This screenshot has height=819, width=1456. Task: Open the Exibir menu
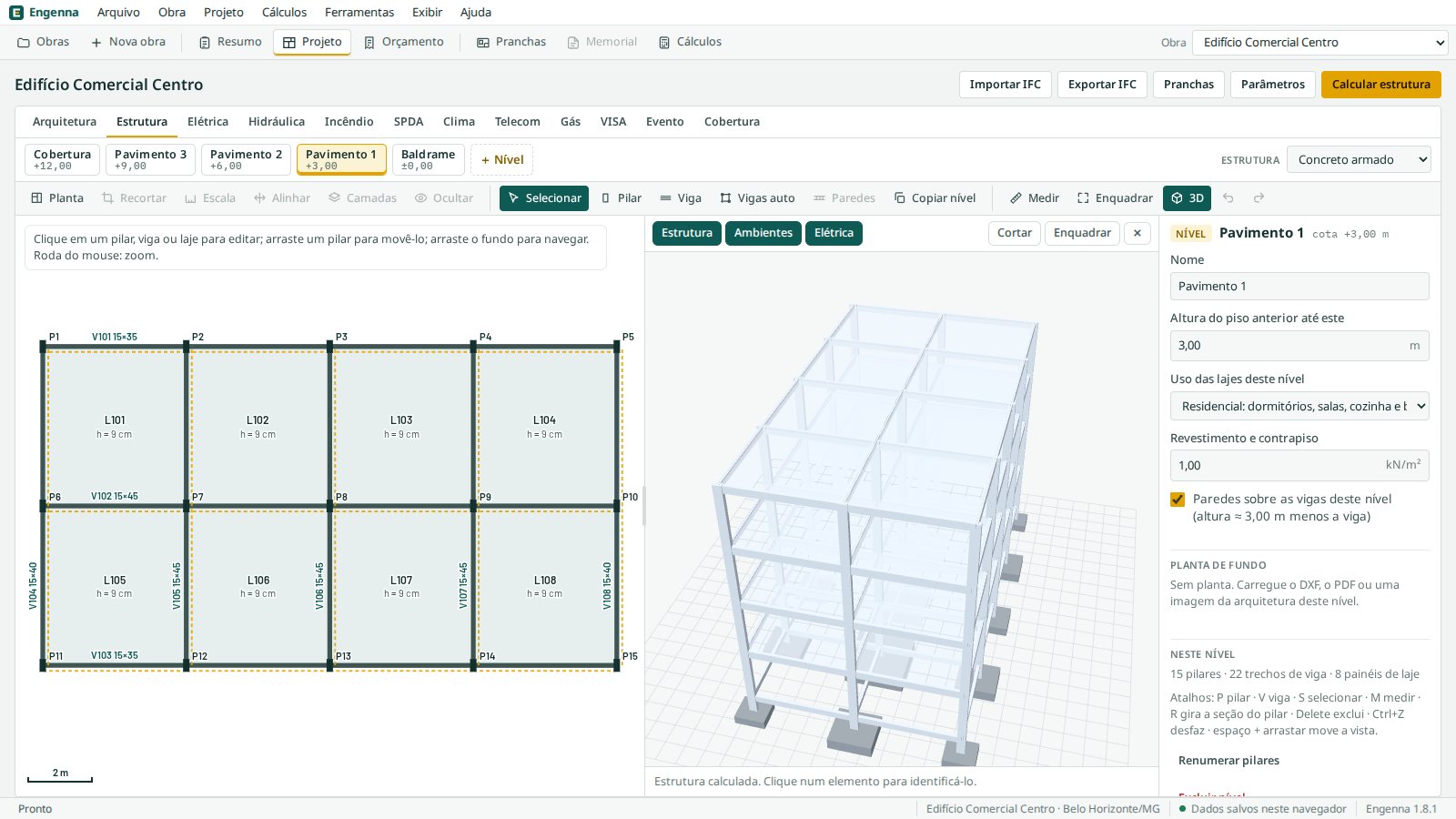[x=427, y=13]
